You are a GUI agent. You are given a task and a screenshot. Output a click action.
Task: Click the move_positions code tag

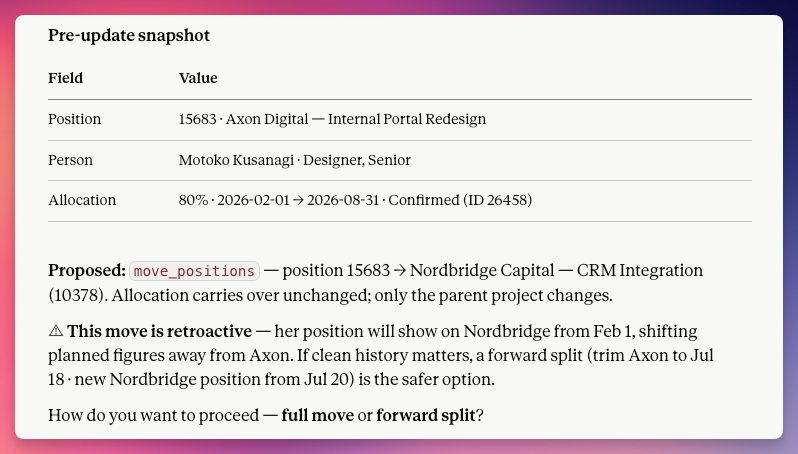[x=194, y=271]
